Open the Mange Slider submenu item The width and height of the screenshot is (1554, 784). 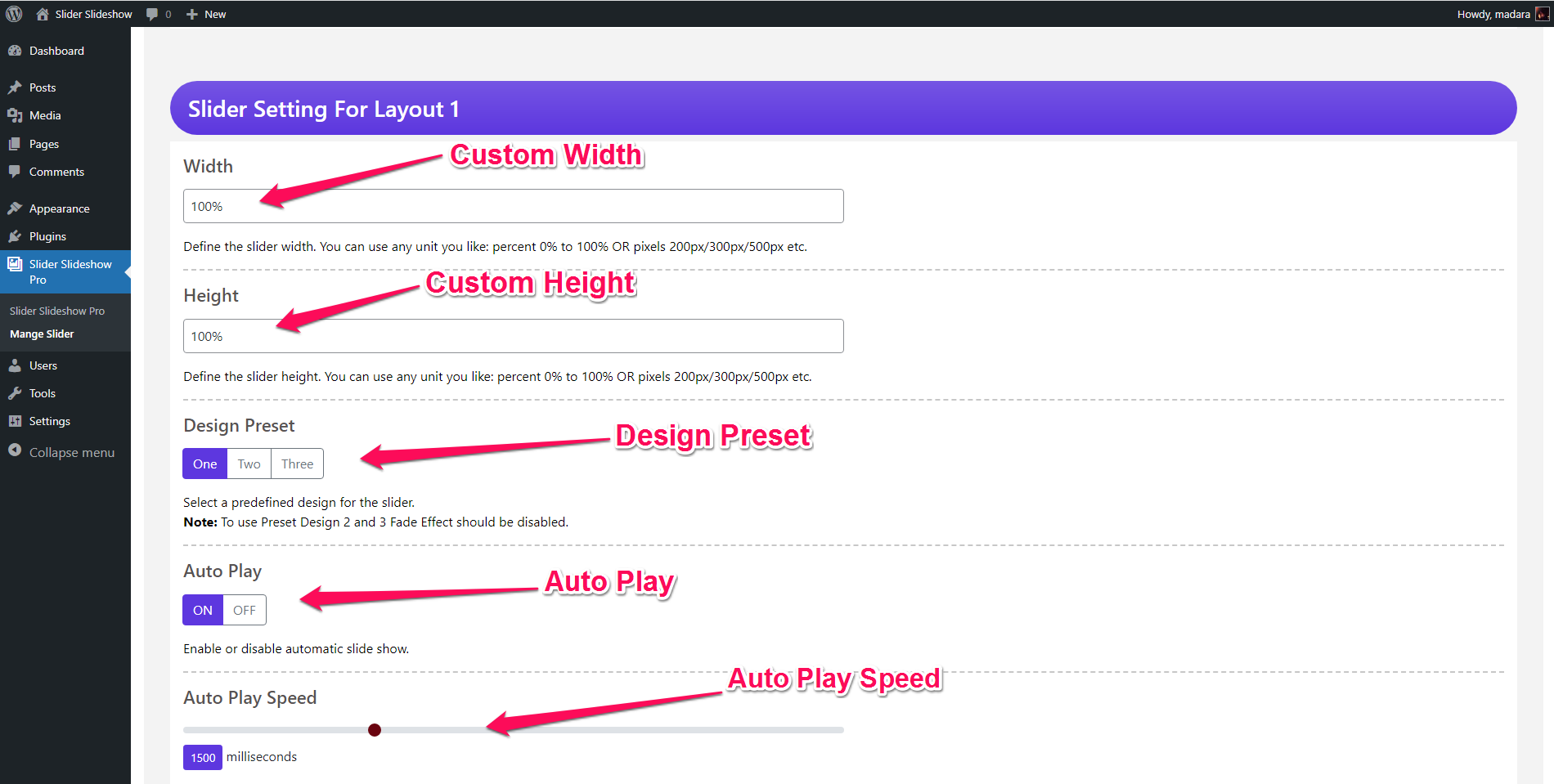[x=42, y=334]
